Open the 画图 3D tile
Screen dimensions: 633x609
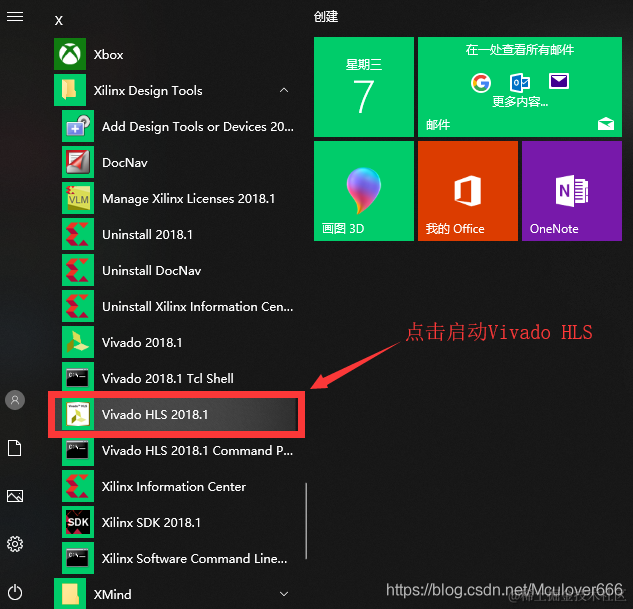(x=364, y=191)
